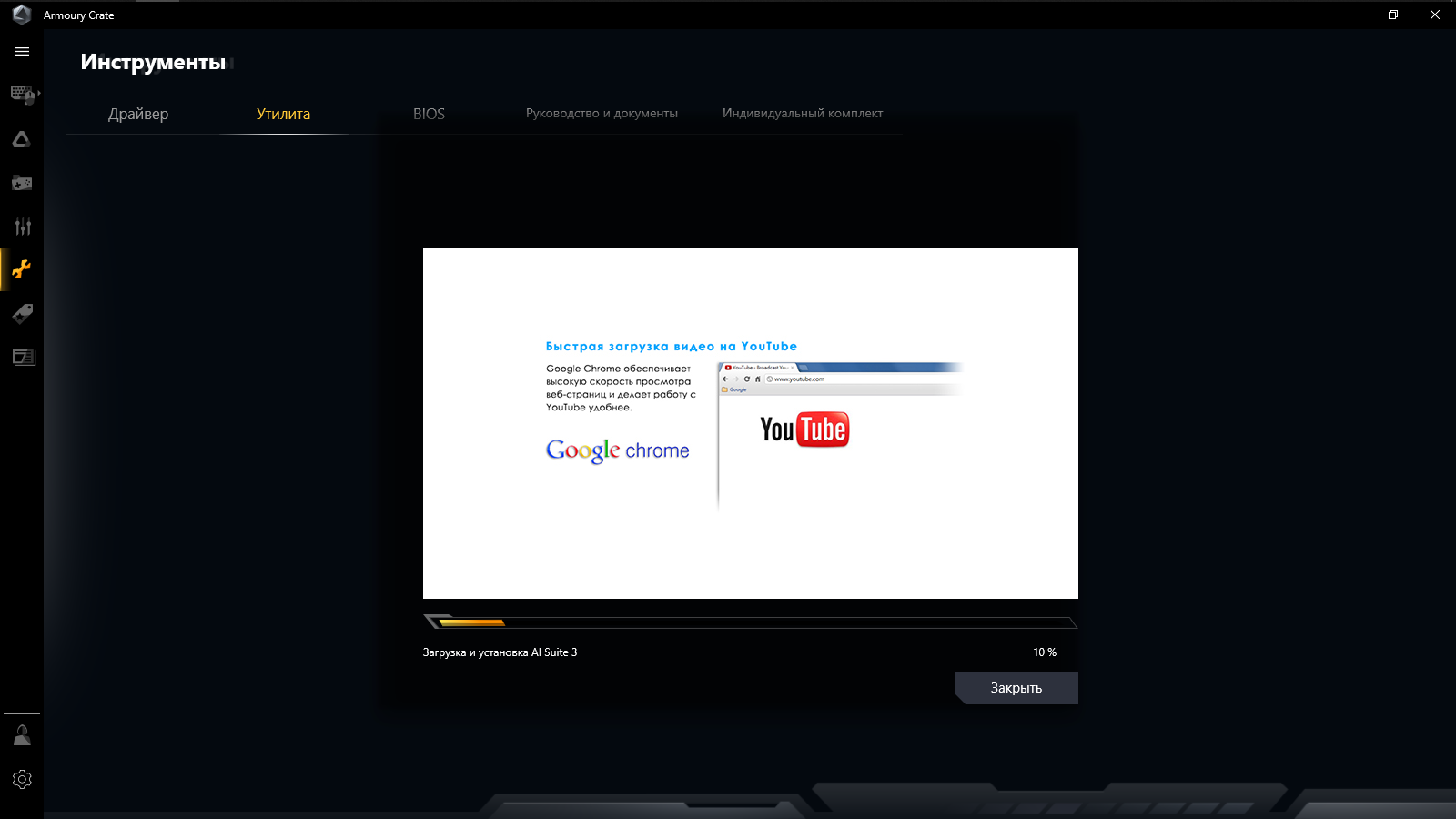Open the Индивидуальный комплект tab
This screenshot has width=1456, height=819.
click(803, 114)
